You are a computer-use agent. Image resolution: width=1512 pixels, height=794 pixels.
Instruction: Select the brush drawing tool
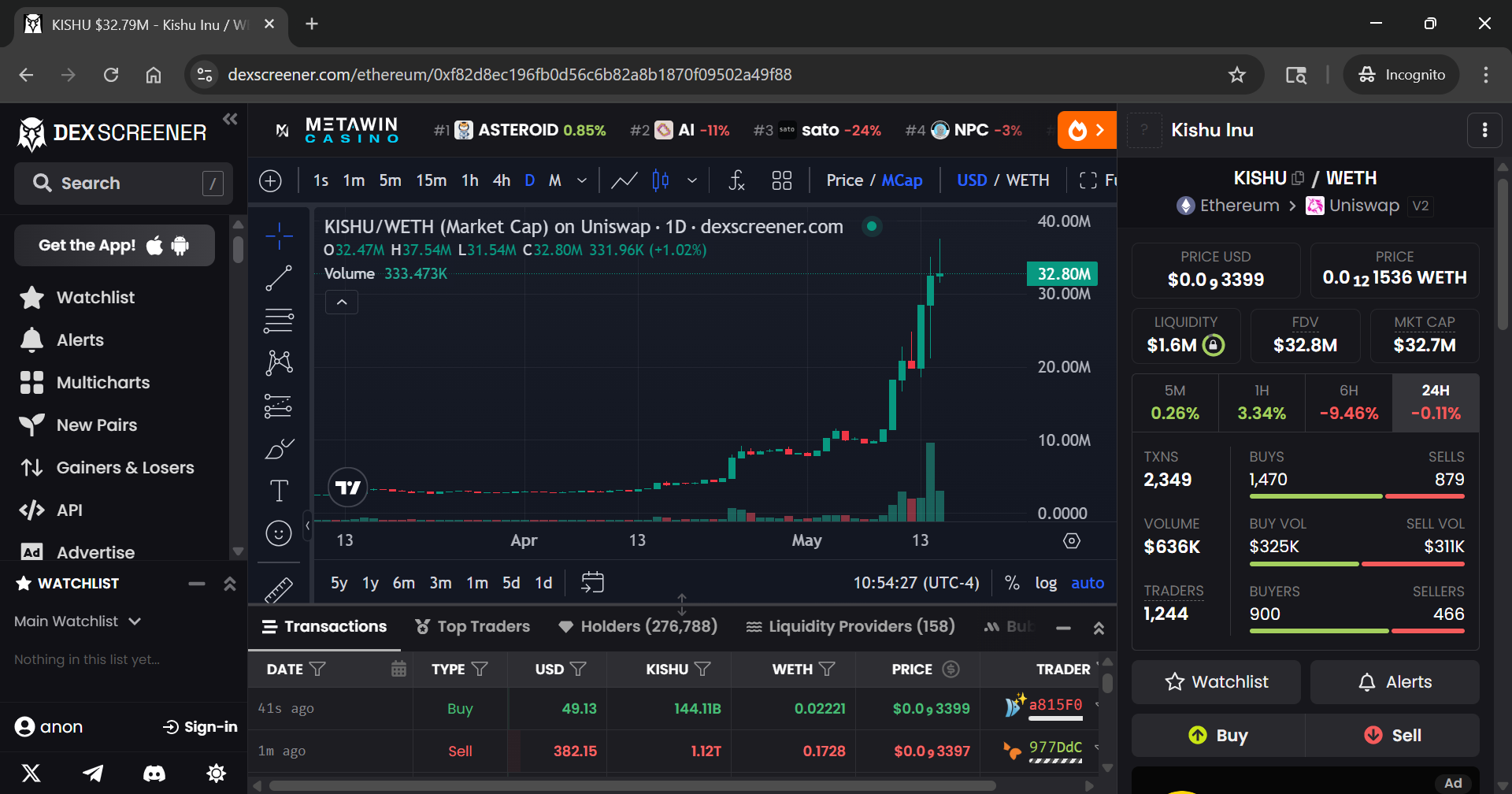[x=279, y=448]
